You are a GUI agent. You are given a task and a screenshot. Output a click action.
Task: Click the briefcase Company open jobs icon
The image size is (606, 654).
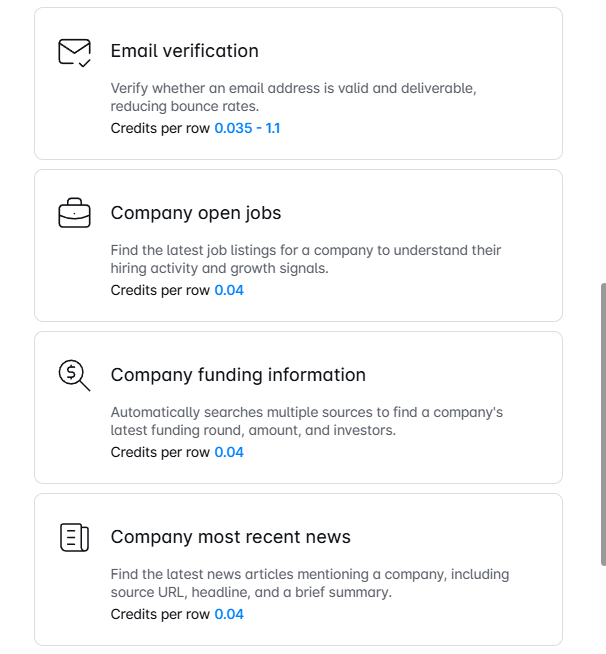point(74,213)
